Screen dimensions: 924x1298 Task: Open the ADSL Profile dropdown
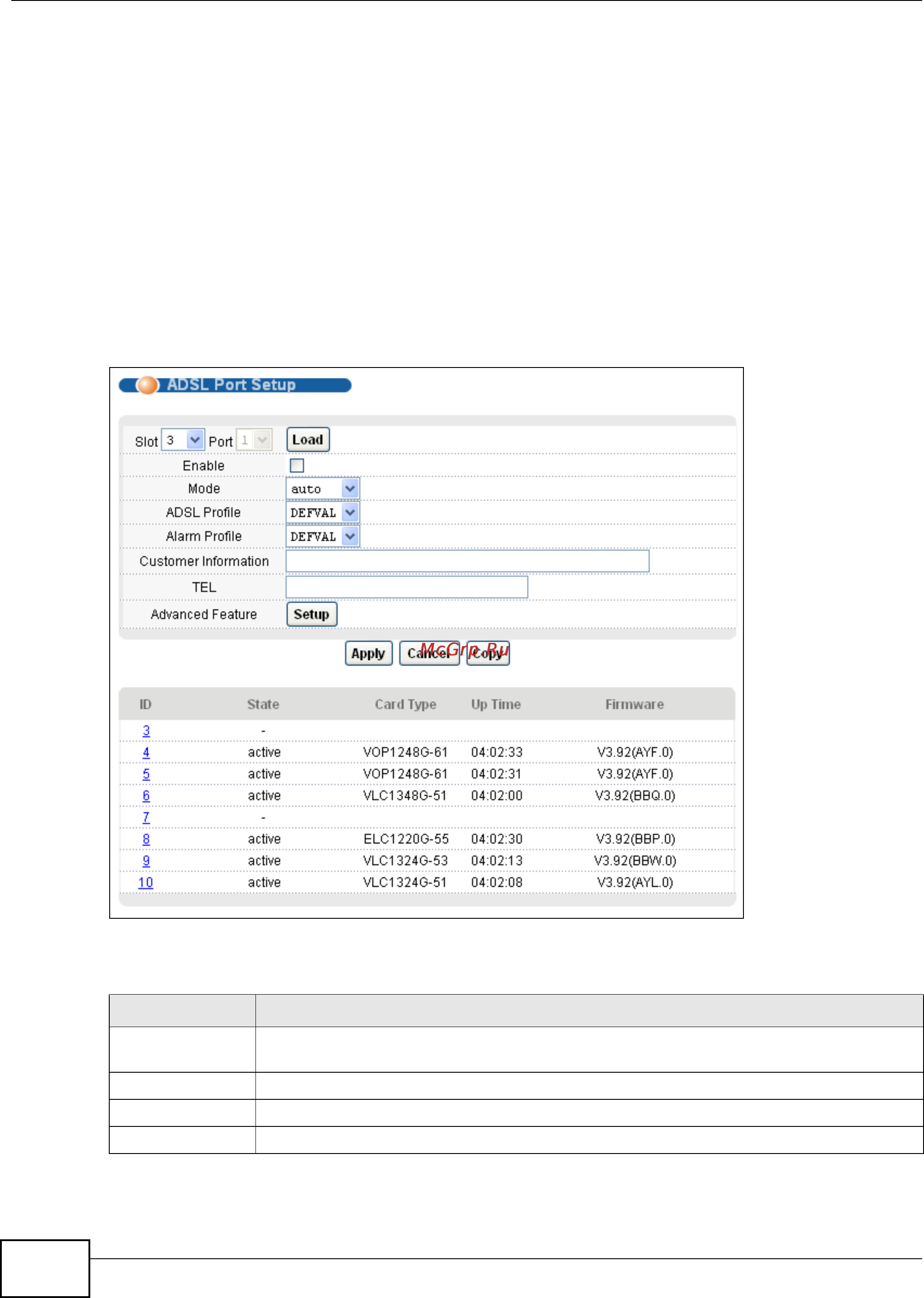323,513
